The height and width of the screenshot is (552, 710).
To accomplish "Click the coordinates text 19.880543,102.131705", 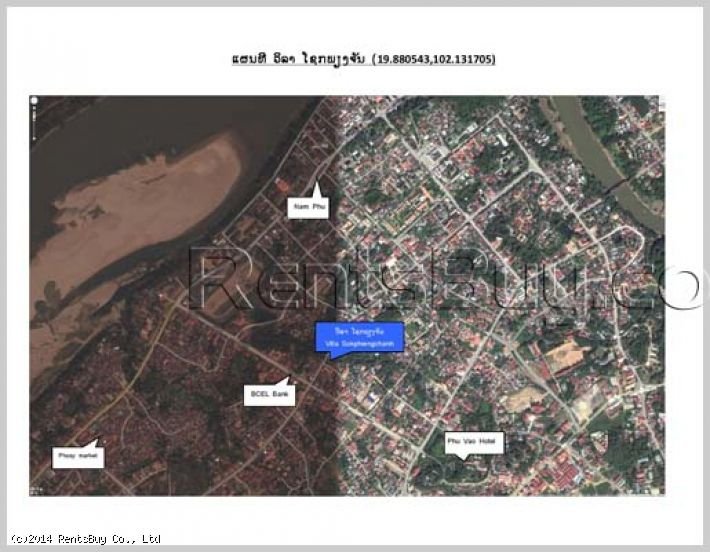I will [x=433, y=59].
